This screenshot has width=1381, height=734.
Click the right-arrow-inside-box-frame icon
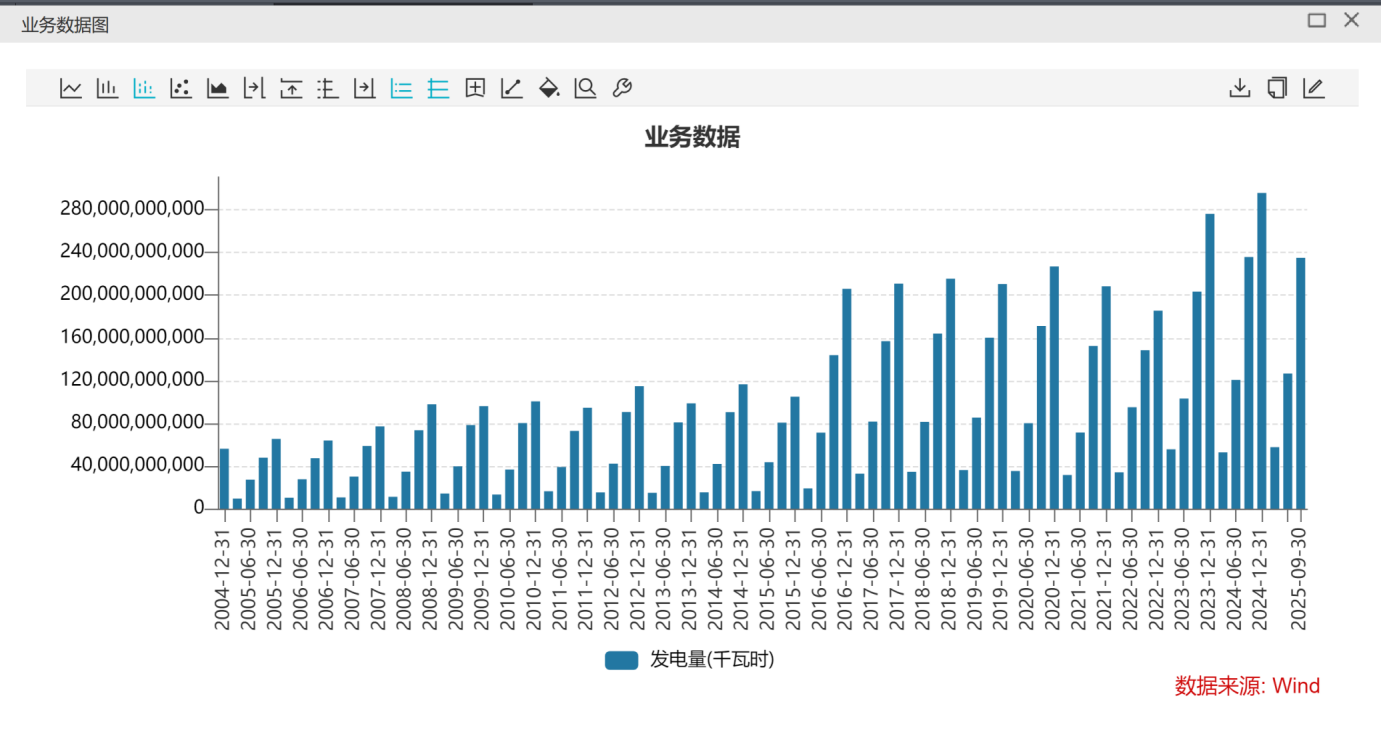(x=365, y=89)
